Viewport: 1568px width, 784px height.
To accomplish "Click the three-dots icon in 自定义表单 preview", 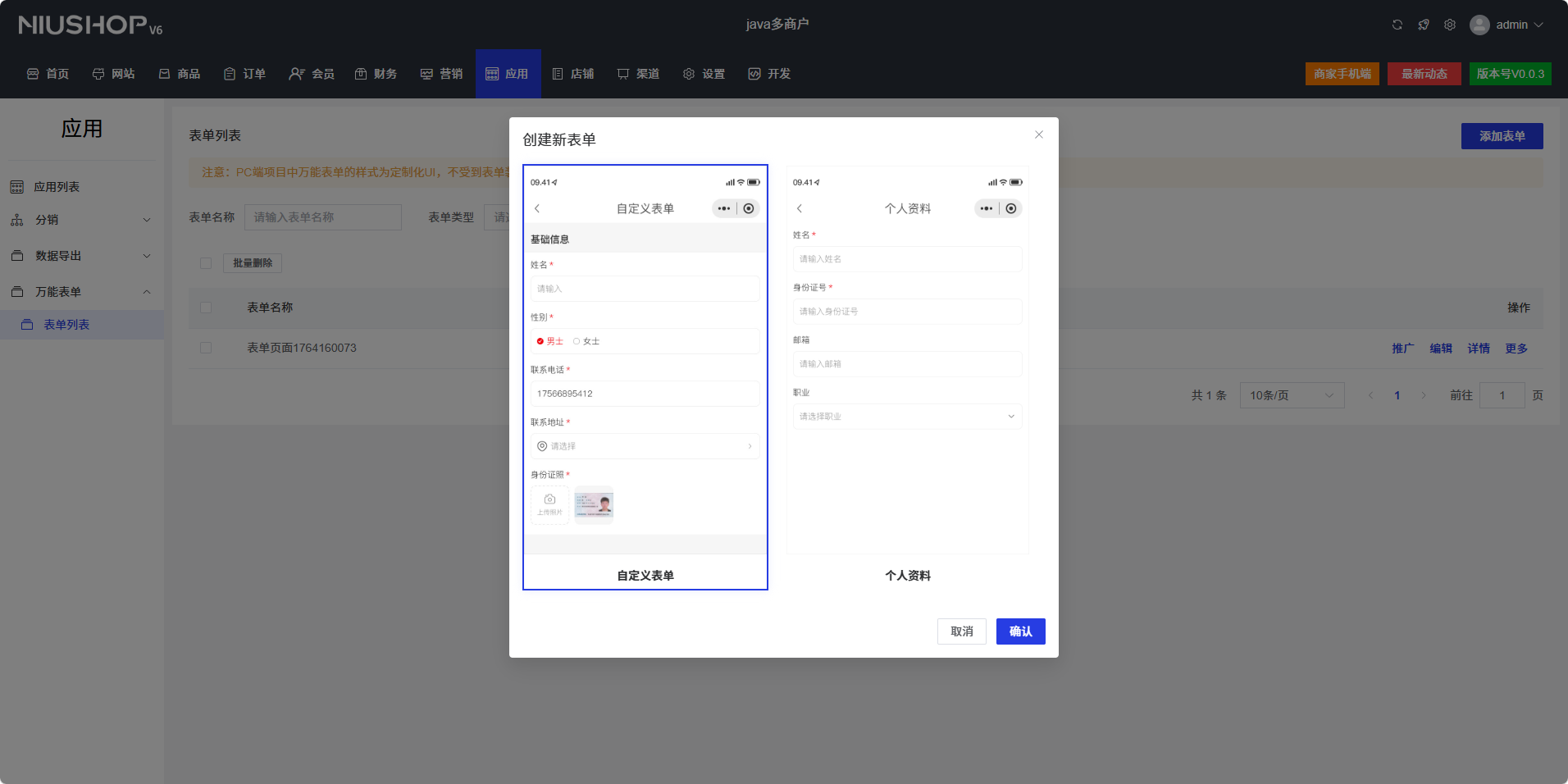I will [723, 208].
